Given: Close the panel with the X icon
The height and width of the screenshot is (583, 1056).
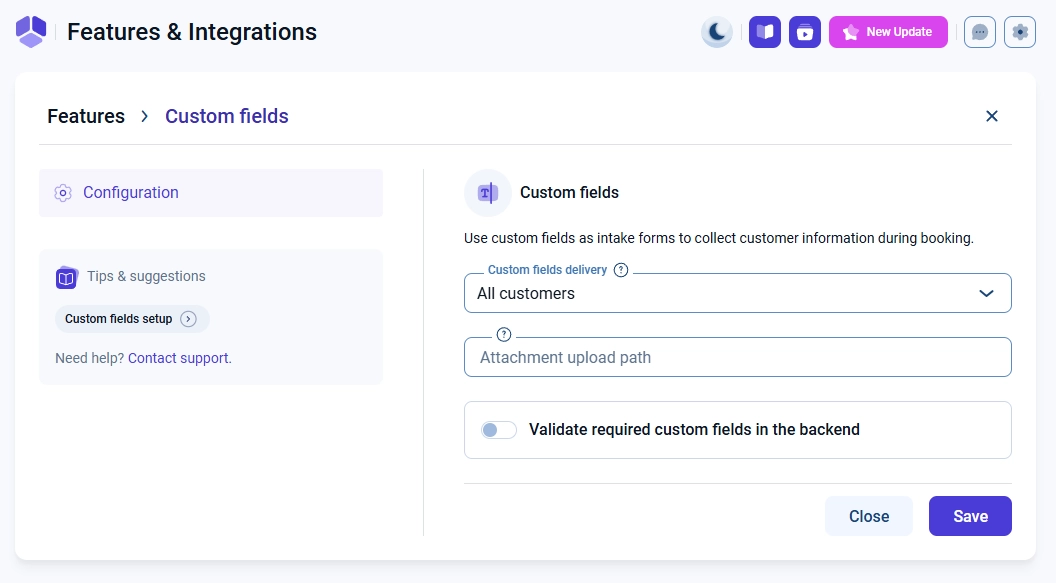Looking at the screenshot, I should tap(991, 116).
